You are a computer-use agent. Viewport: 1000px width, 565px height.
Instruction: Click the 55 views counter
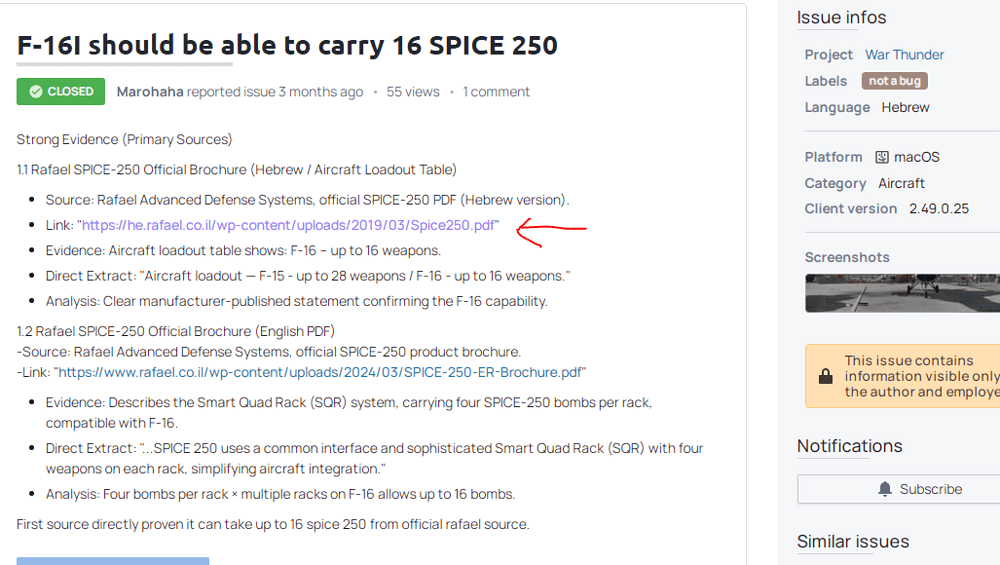click(x=413, y=92)
